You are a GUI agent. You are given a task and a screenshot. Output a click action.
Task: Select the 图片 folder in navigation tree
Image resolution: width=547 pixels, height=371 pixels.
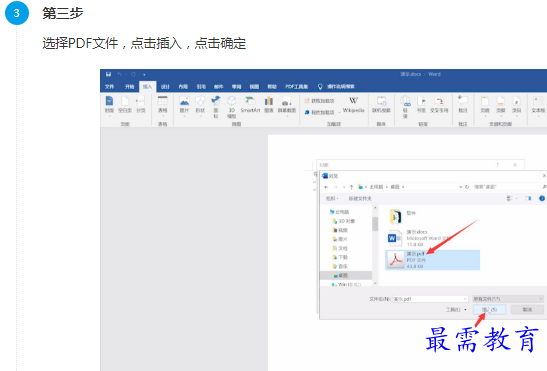[340, 239]
